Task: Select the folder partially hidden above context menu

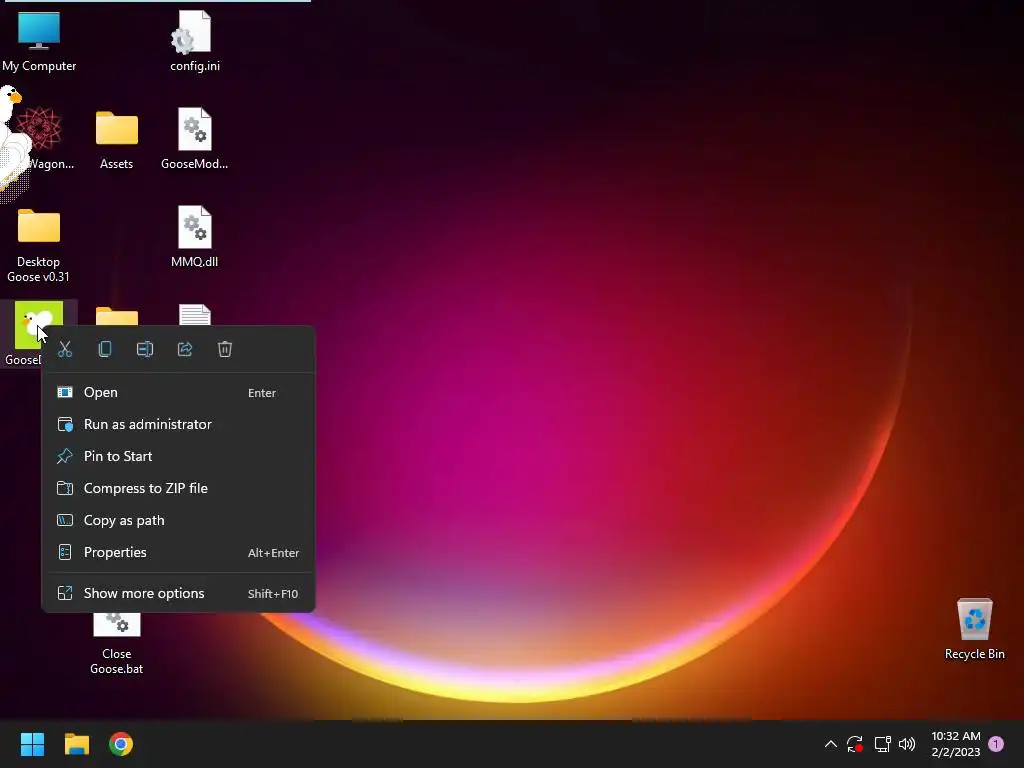Action: coord(117,316)
